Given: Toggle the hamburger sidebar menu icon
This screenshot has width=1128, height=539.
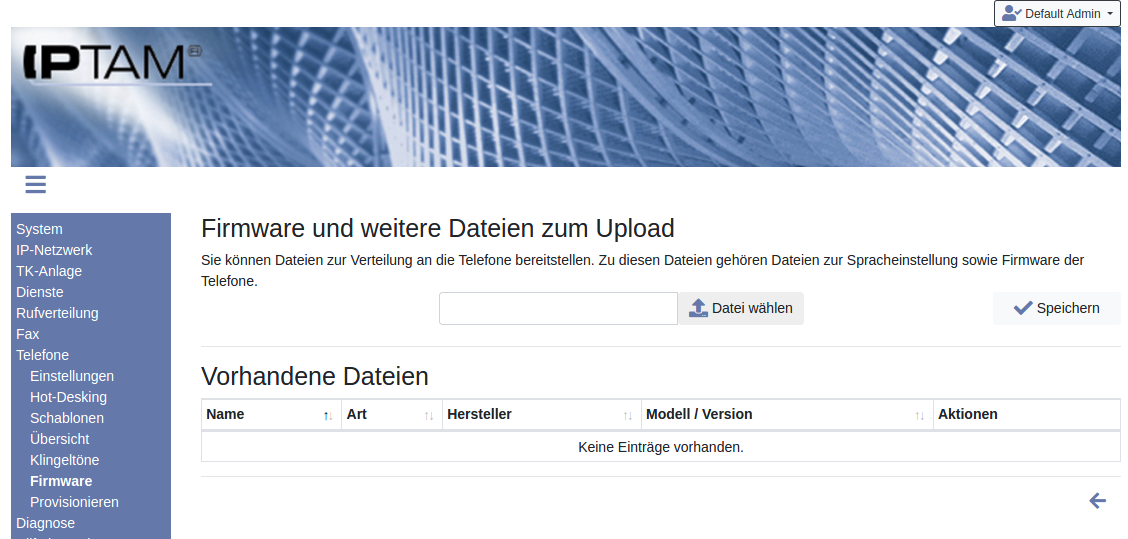Looking at the screenshot, I should tap(36, 184).
